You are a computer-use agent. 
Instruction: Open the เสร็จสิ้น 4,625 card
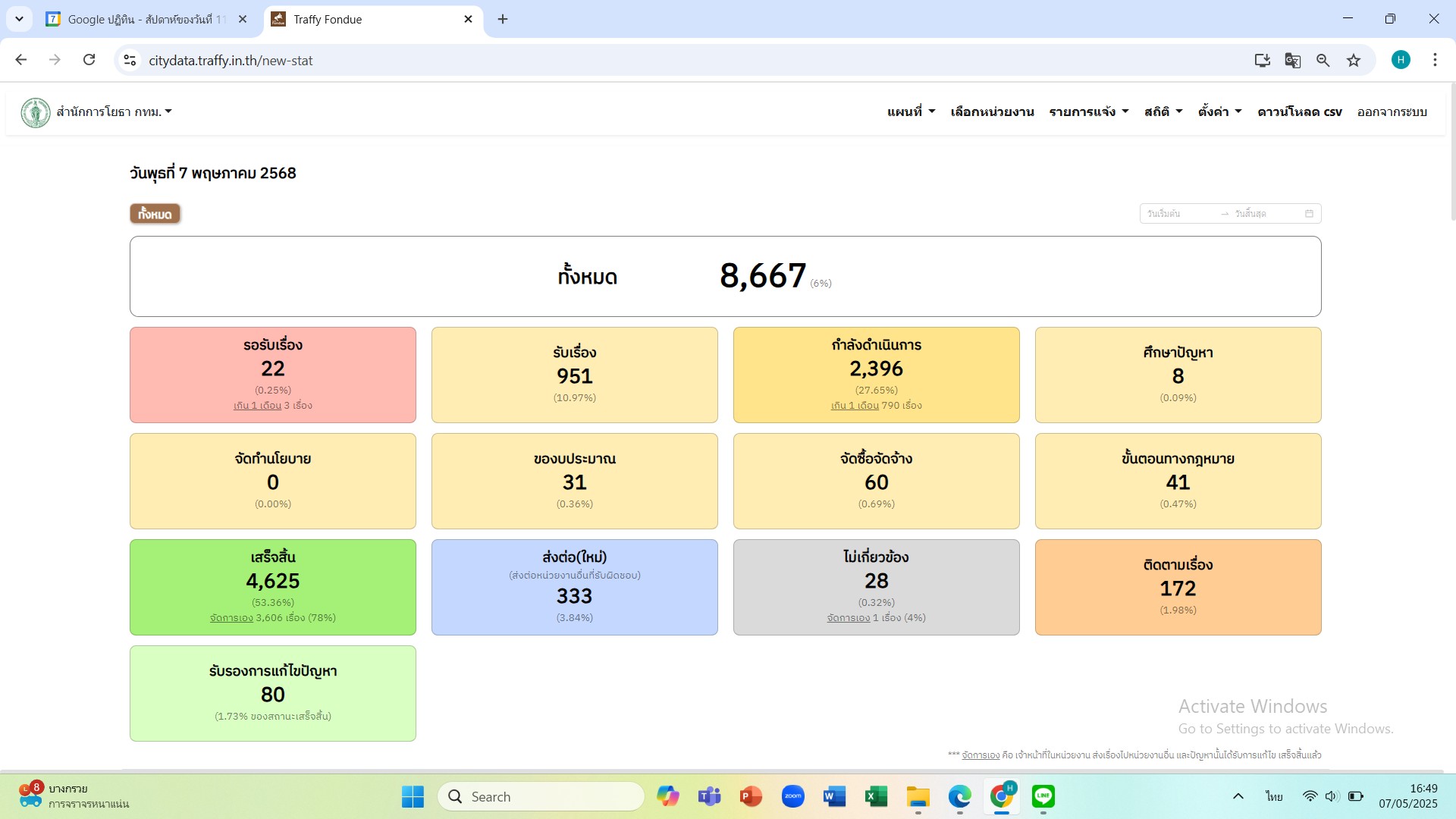(x=273, y=587)
